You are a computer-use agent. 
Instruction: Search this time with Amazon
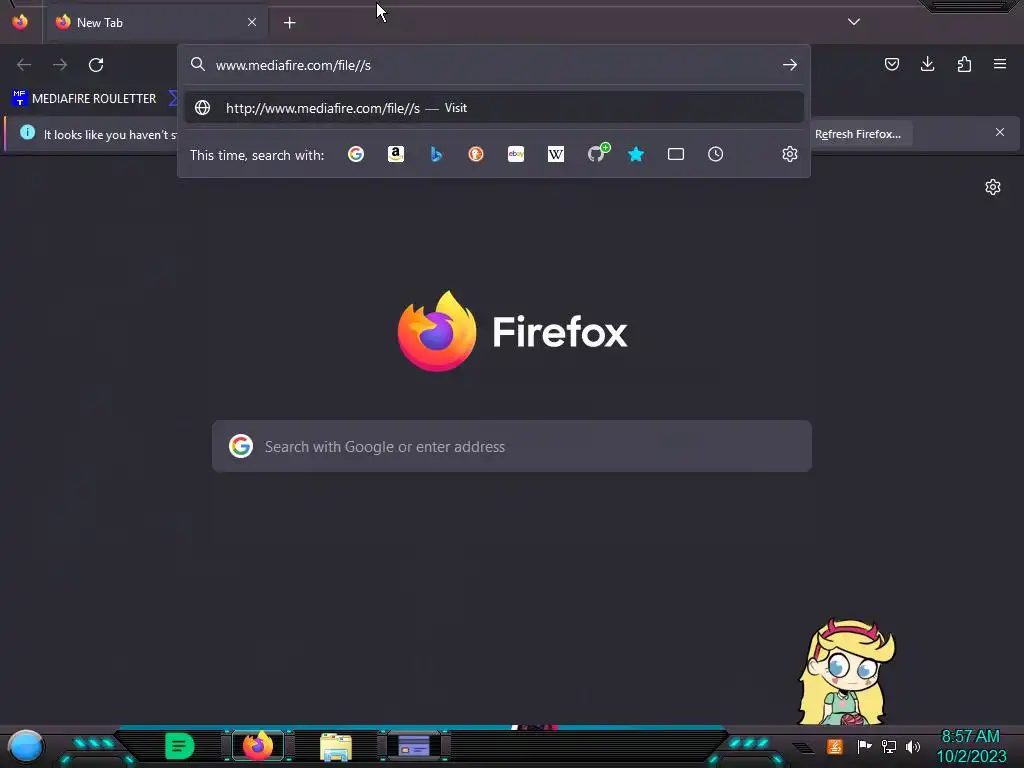coord(396,154)
